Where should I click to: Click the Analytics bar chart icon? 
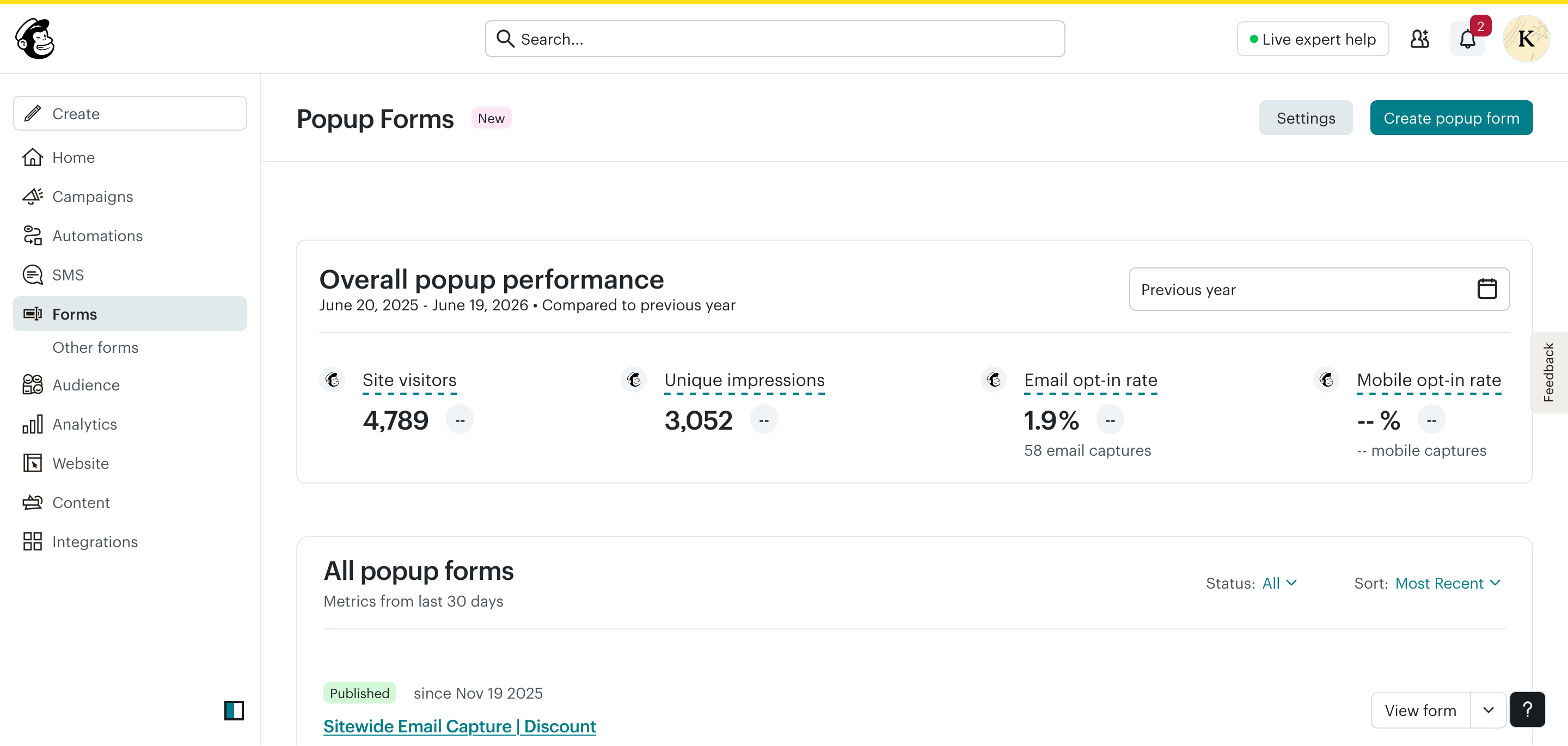pos(32,424)
